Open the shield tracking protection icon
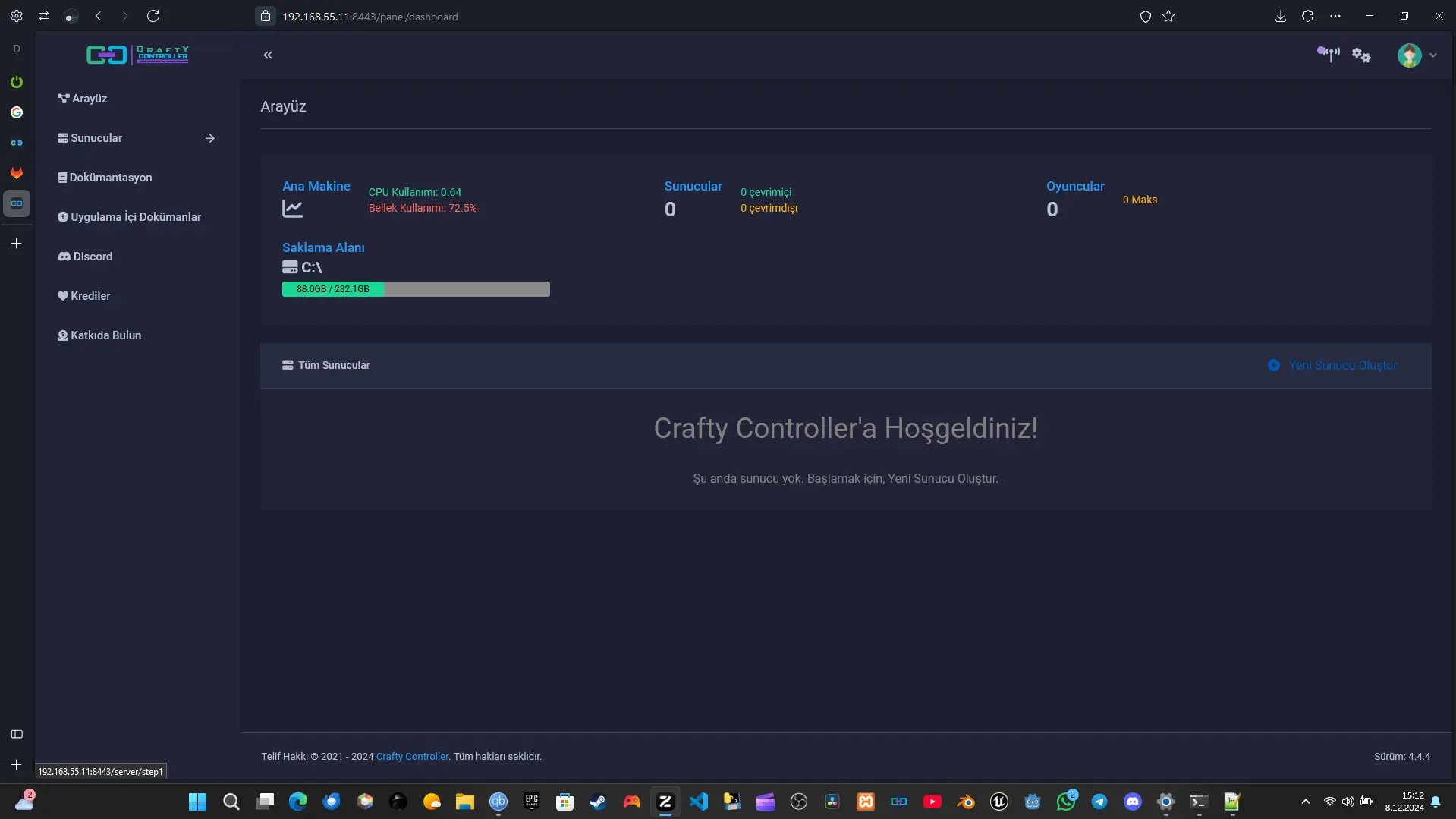 point(1146,16)
